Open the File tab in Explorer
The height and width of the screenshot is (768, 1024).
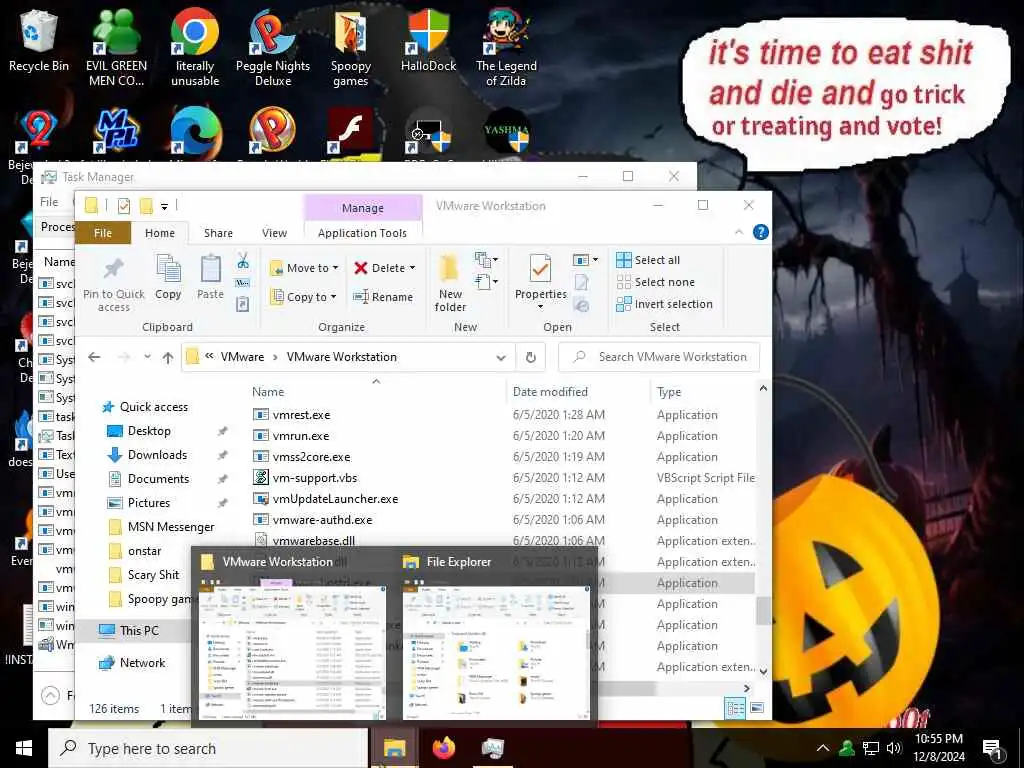click(x=103, y=233)
